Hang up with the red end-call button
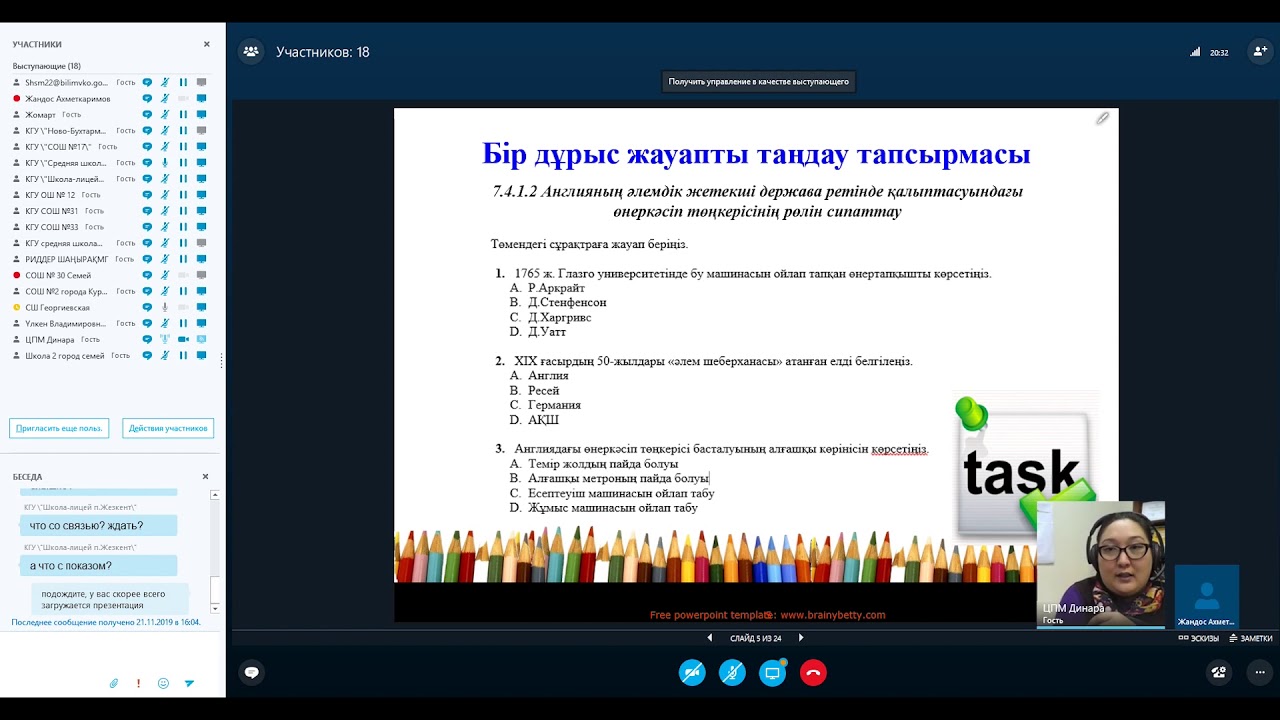The image size is (1280, 720). [813, 673]
